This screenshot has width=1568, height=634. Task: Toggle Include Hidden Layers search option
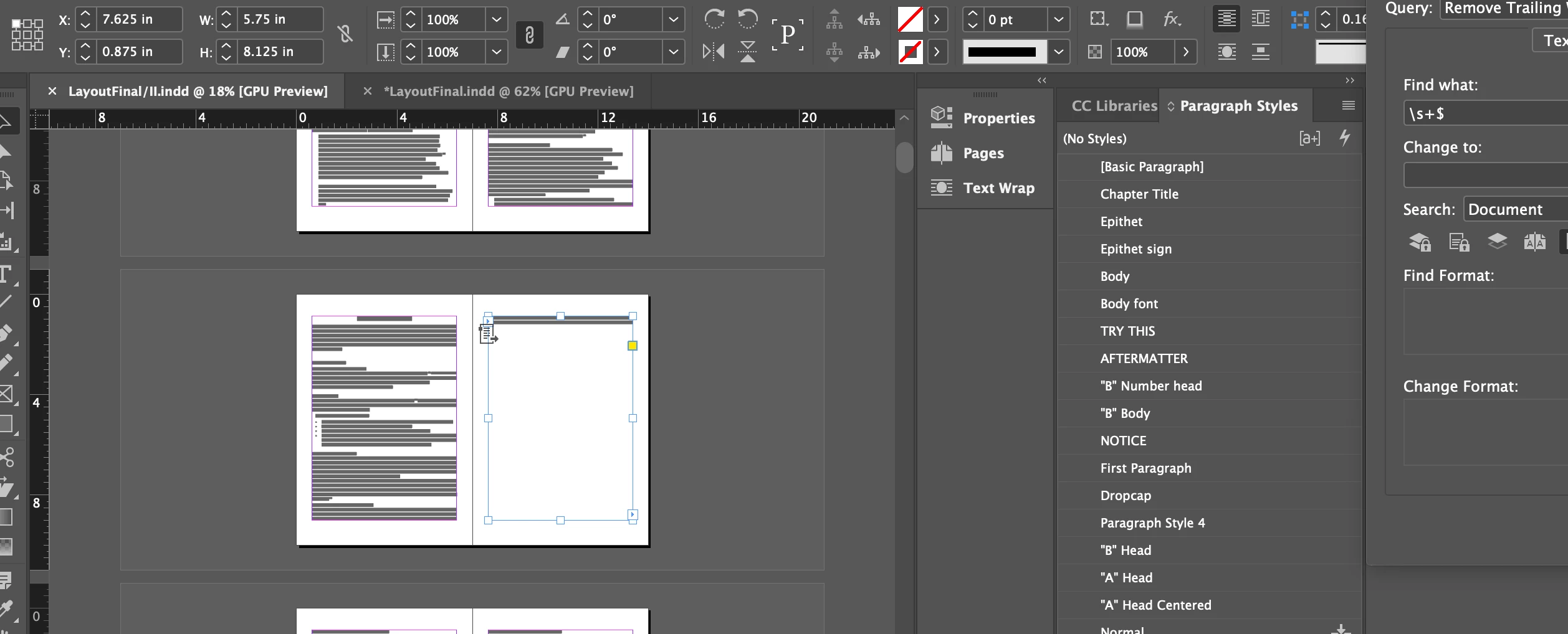click(x=1497, y=242)
